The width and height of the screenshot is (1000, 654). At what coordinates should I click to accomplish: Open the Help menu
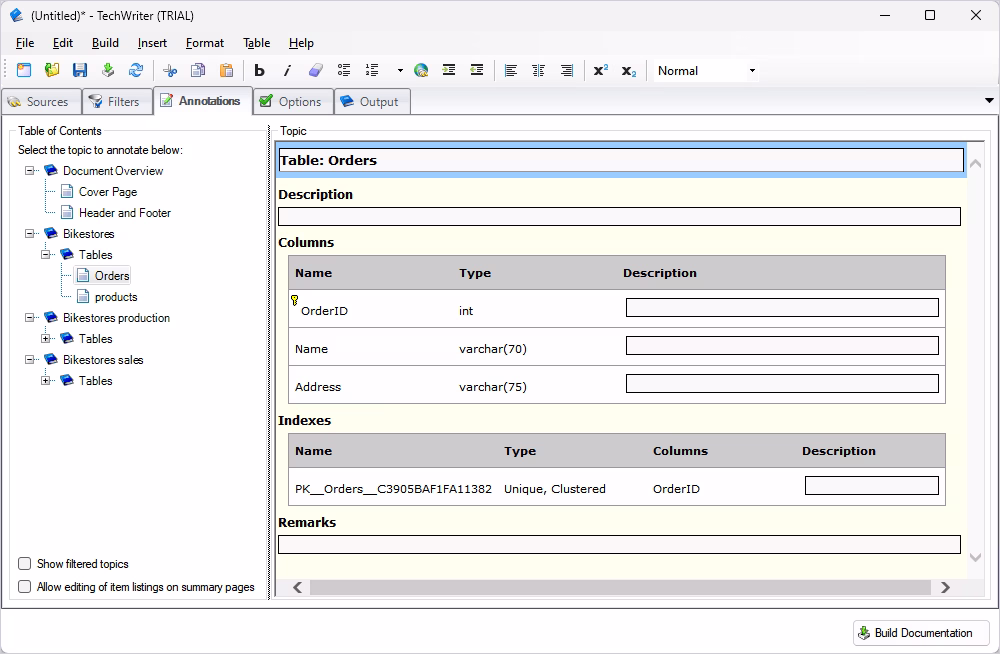(x=301, y=43)
